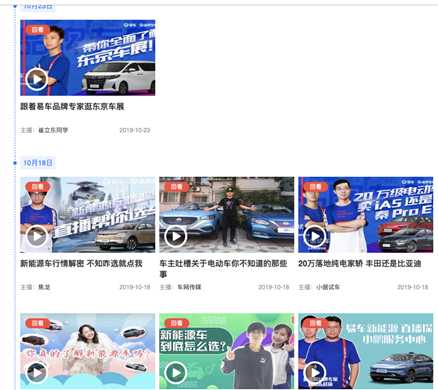Screen dimensions: 438x390
Task: Click 回看 badge on green 新能源车到底怎么选 thumbnail
Action: point(177,323)
